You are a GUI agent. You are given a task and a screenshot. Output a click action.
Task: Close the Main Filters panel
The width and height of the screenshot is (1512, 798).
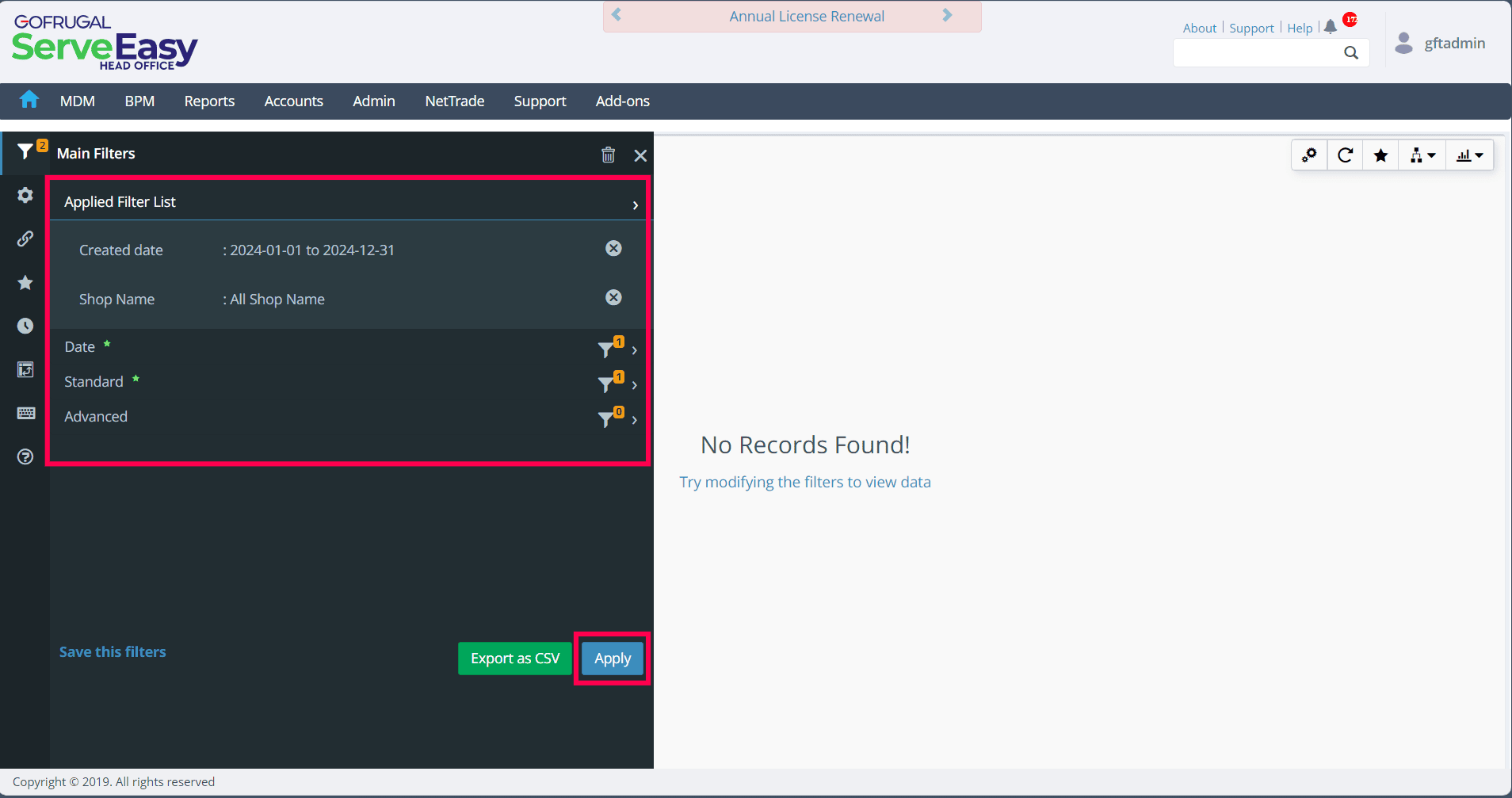point(640,155)
